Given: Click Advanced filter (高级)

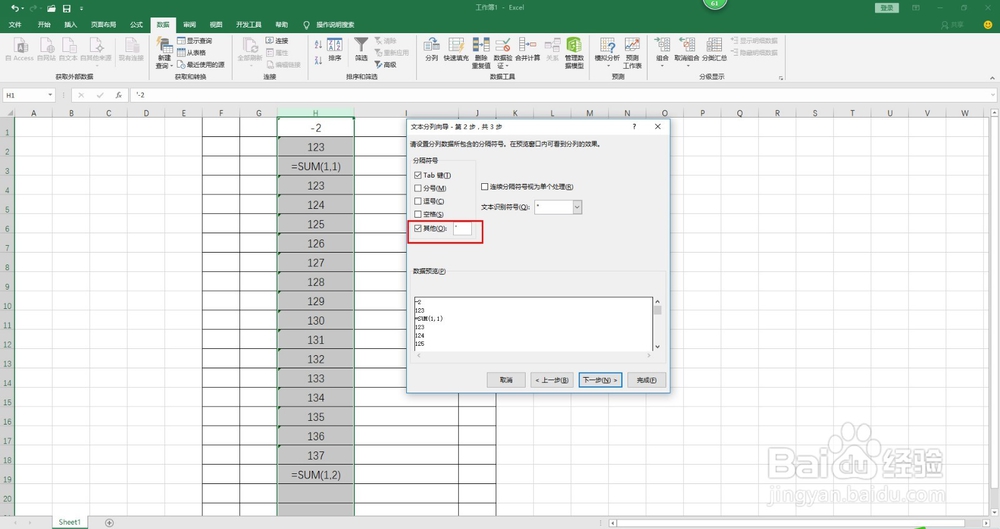Looking at the screenshot, I should click(385, 64).
